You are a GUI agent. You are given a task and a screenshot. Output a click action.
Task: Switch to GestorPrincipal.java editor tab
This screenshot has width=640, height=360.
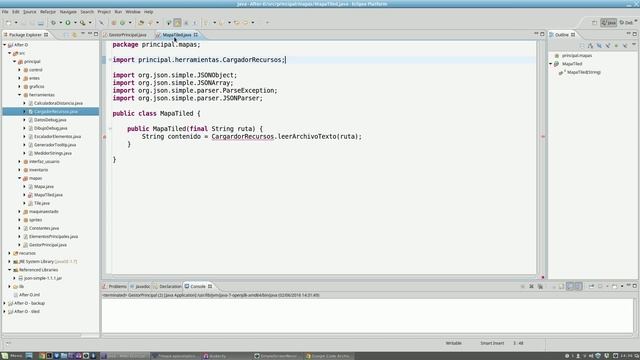[127, 35]
